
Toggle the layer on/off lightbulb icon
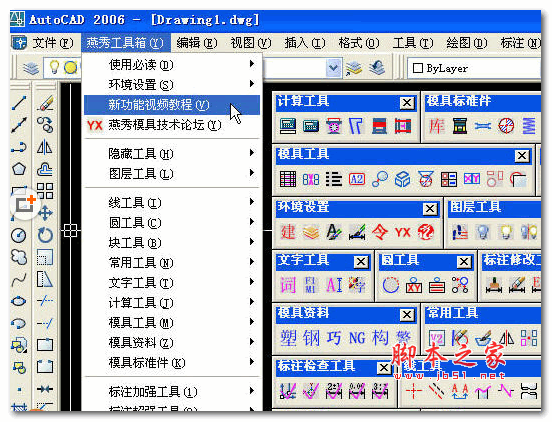click(54, 67)
